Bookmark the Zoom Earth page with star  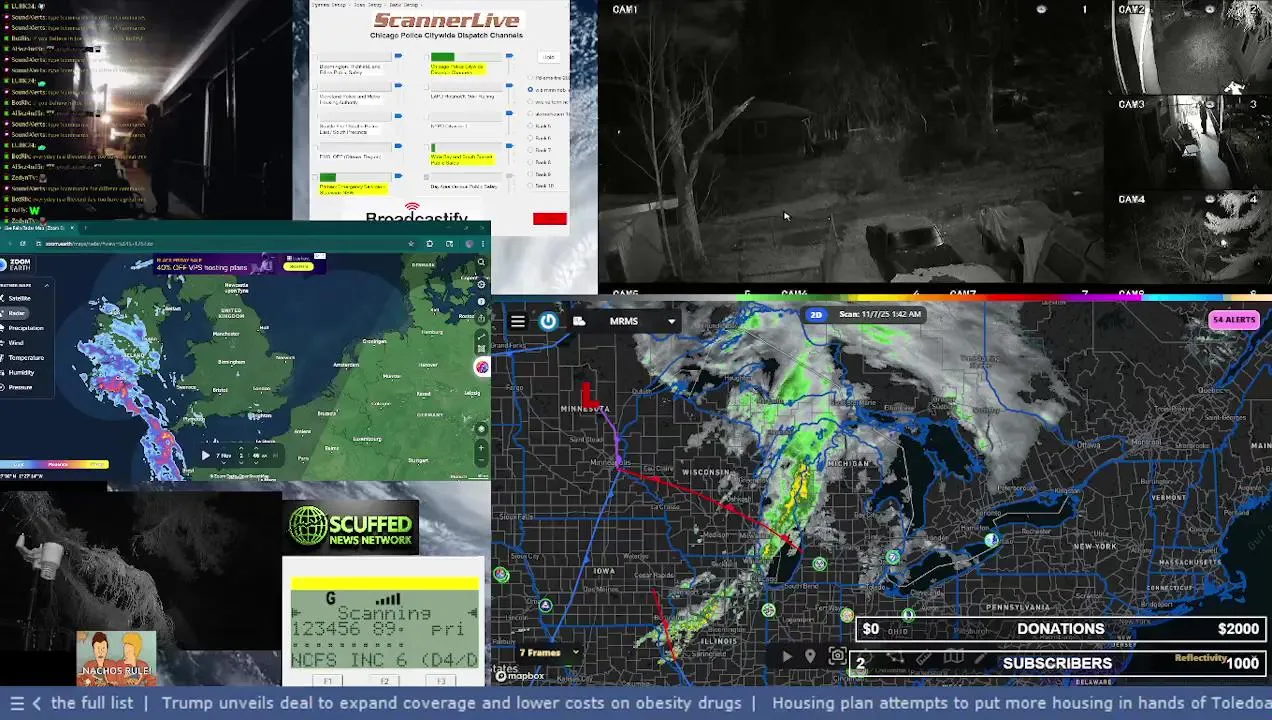[411, 244]
